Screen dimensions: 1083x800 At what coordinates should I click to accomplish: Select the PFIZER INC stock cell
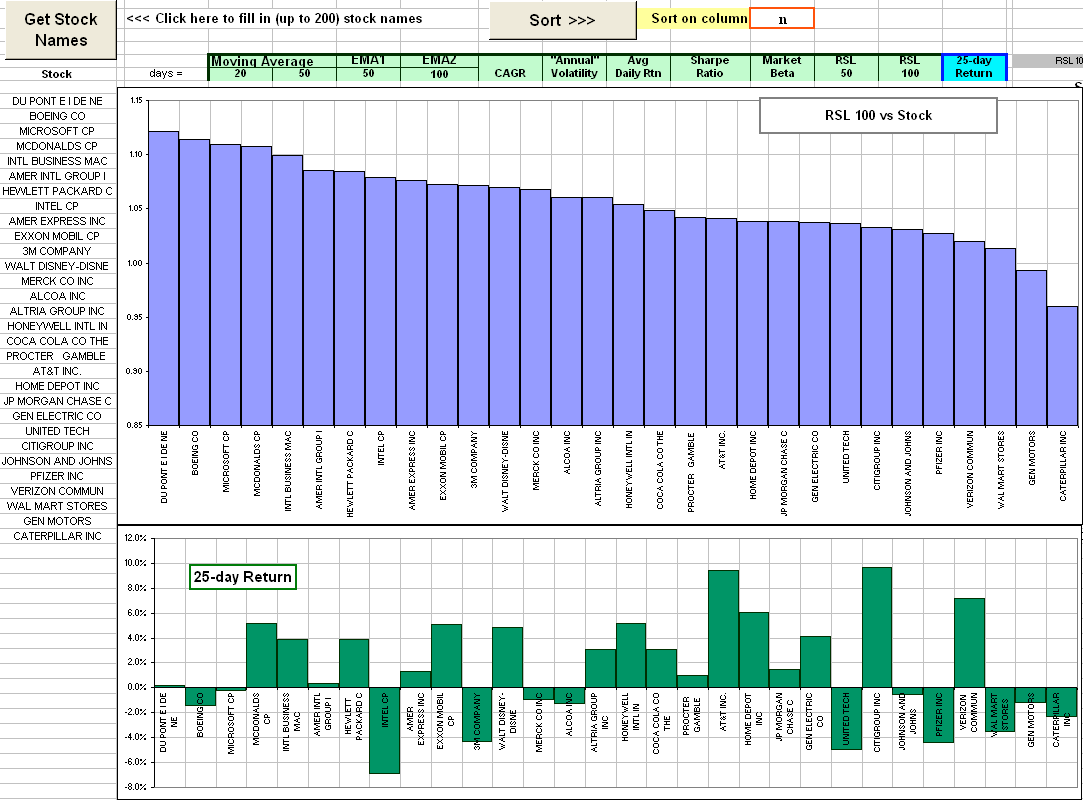tap(57, 477)
